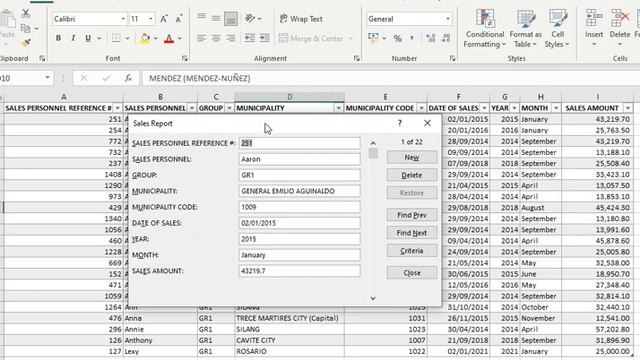Click form scrollbar up arrow

[373, 143]
